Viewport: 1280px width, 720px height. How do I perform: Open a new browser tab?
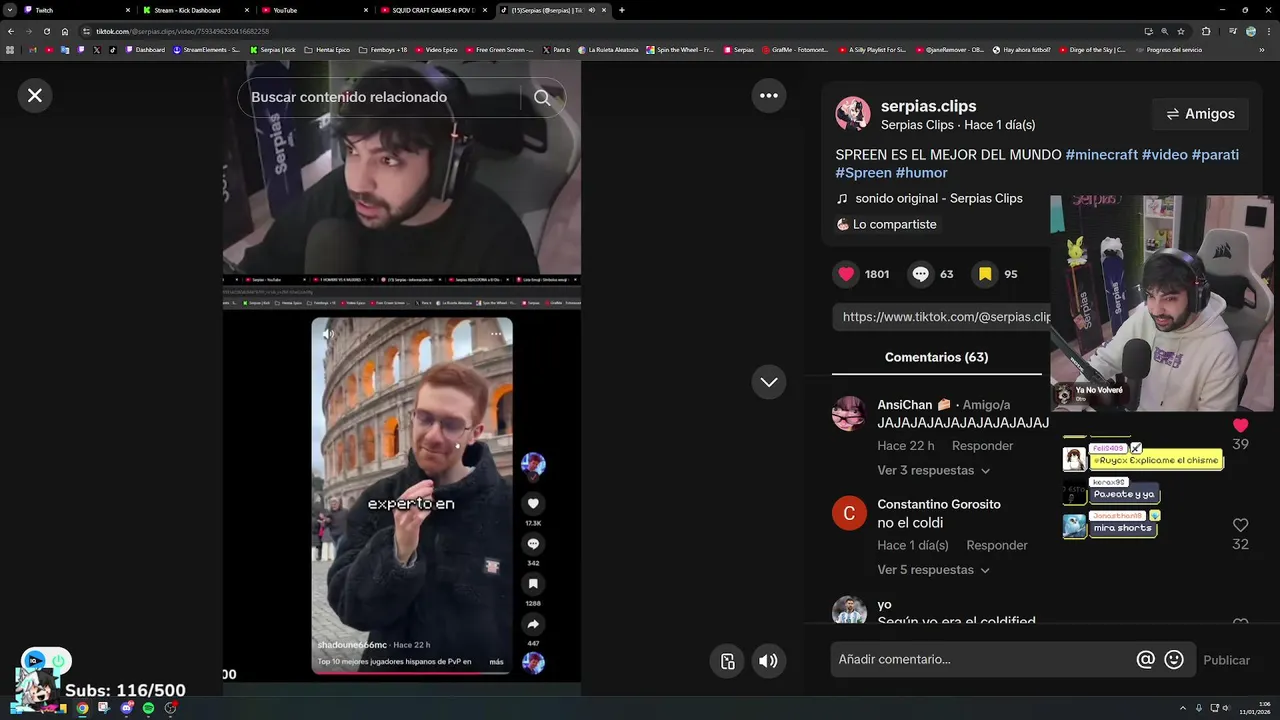[x=622, y=10]
